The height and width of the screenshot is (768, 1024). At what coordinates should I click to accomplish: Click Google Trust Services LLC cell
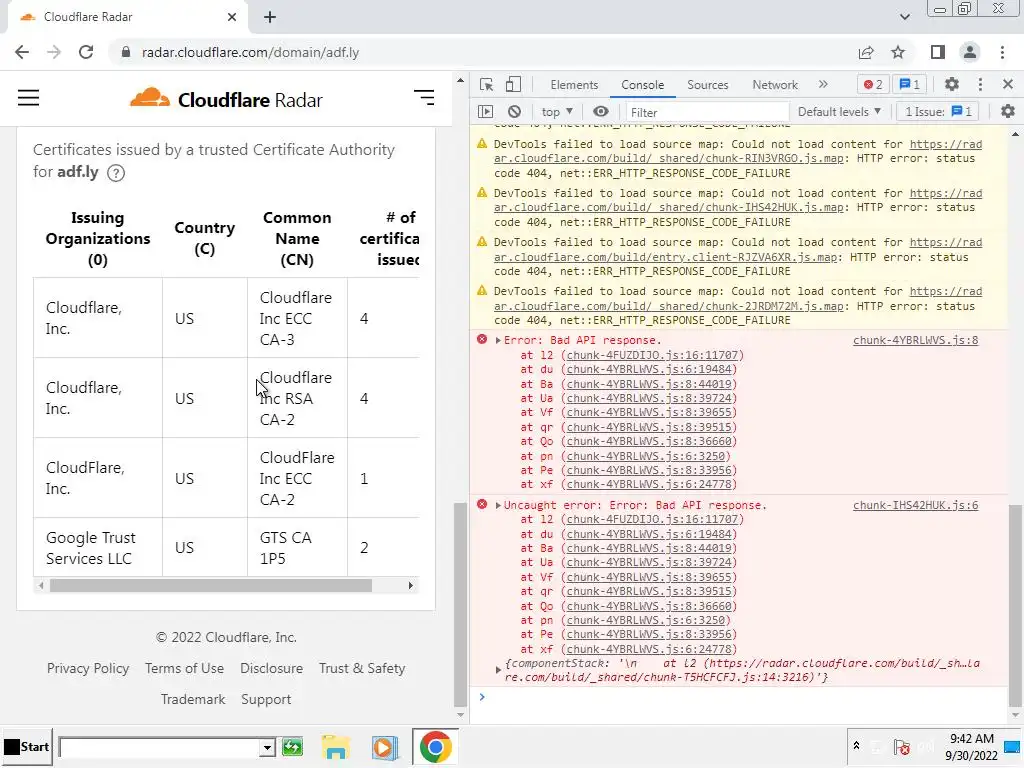[98, 547]
